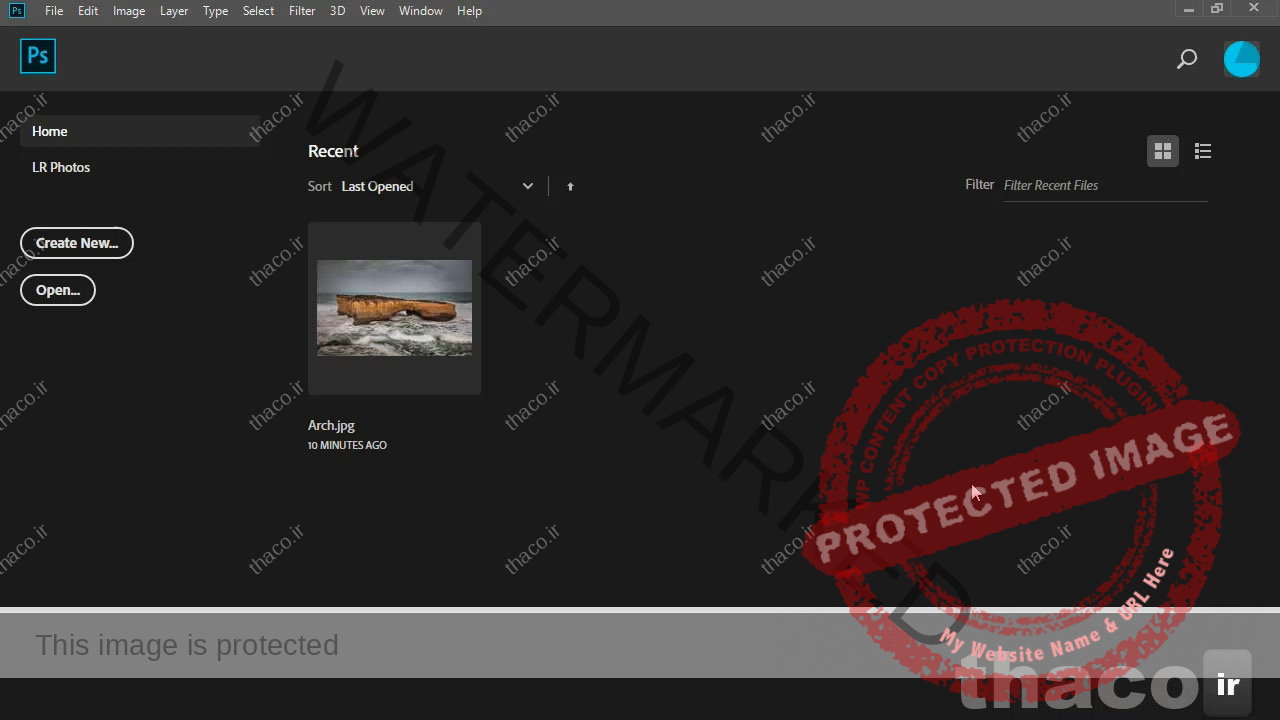Viewport: 1280px width, 720px height.
Task: Open the Arch.jpg thumbnail
Action: (x=394, y=308)
